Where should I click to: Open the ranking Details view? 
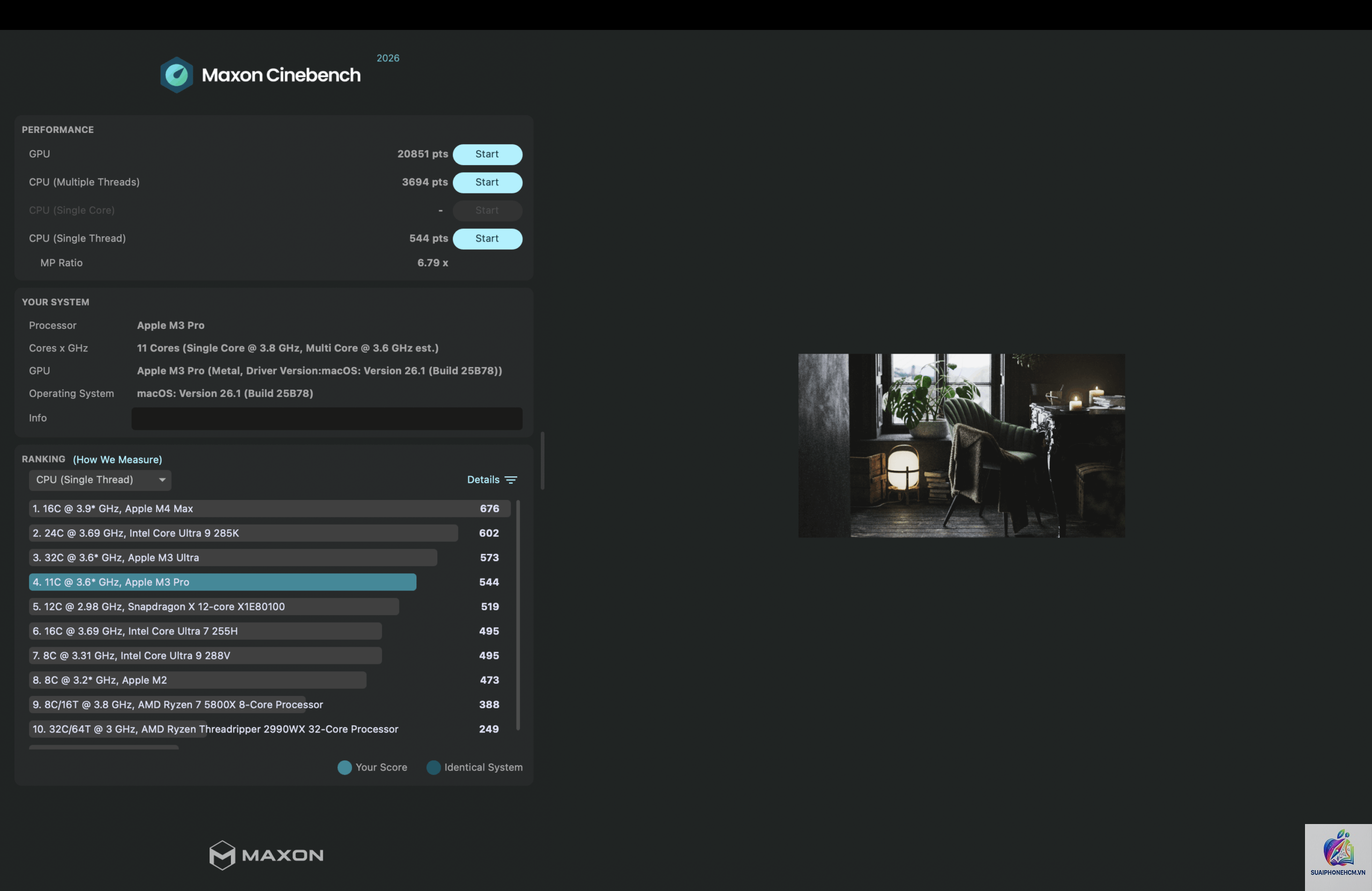point(483,480)
